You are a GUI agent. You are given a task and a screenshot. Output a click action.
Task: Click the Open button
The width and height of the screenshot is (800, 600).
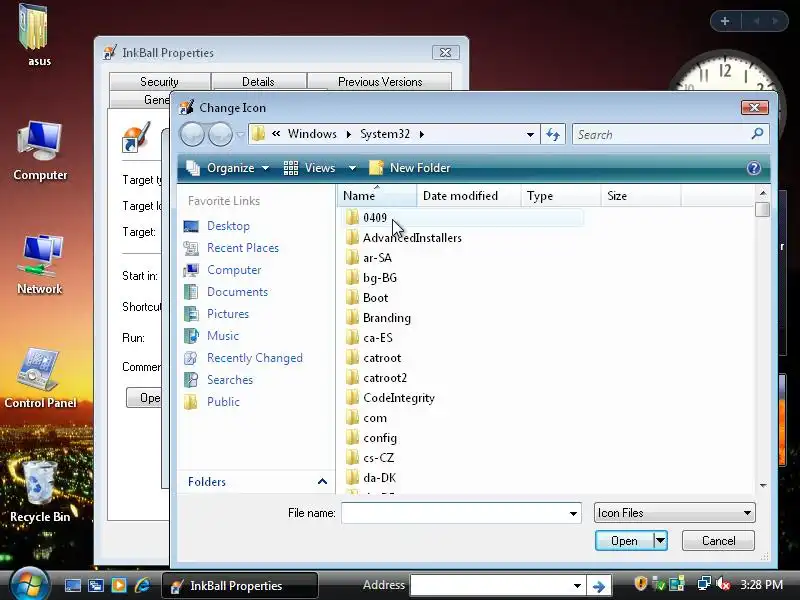coord(624,540)
